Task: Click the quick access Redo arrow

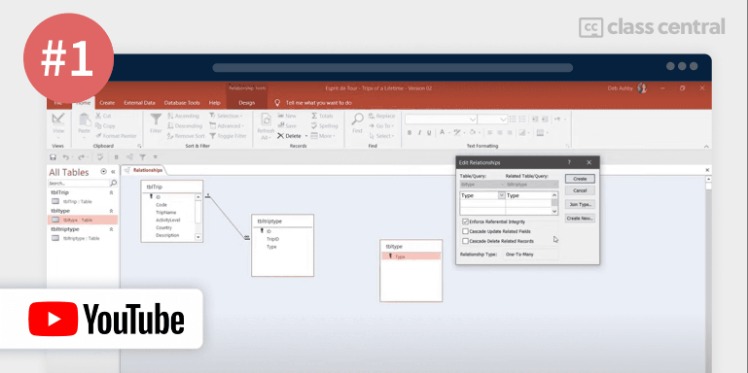Action: click(x=81, y=157)
